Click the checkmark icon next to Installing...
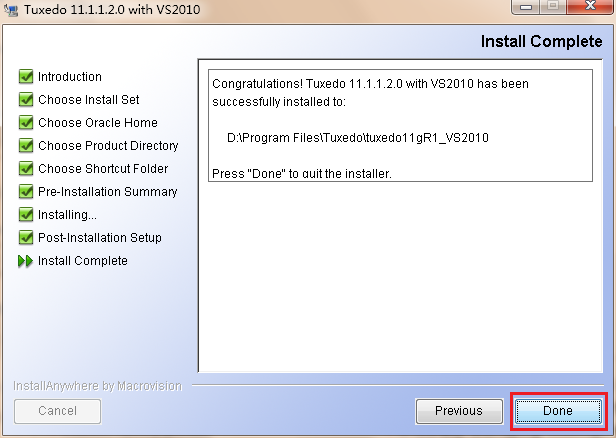Viewport: 616px width, 438px height. pyautogui.click(x=26, y=215)
